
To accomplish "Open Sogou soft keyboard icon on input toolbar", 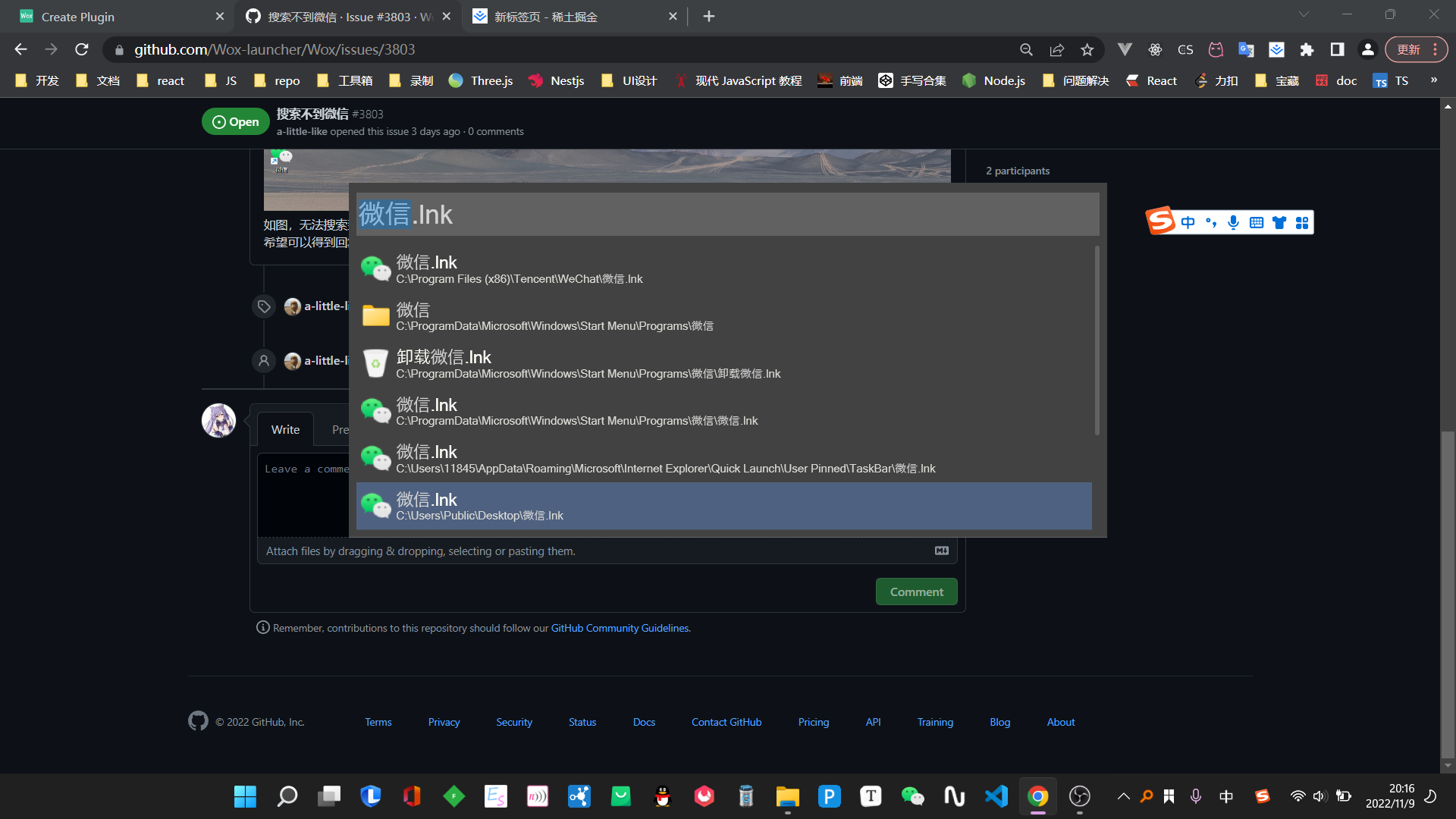I will pos(1256,222).
